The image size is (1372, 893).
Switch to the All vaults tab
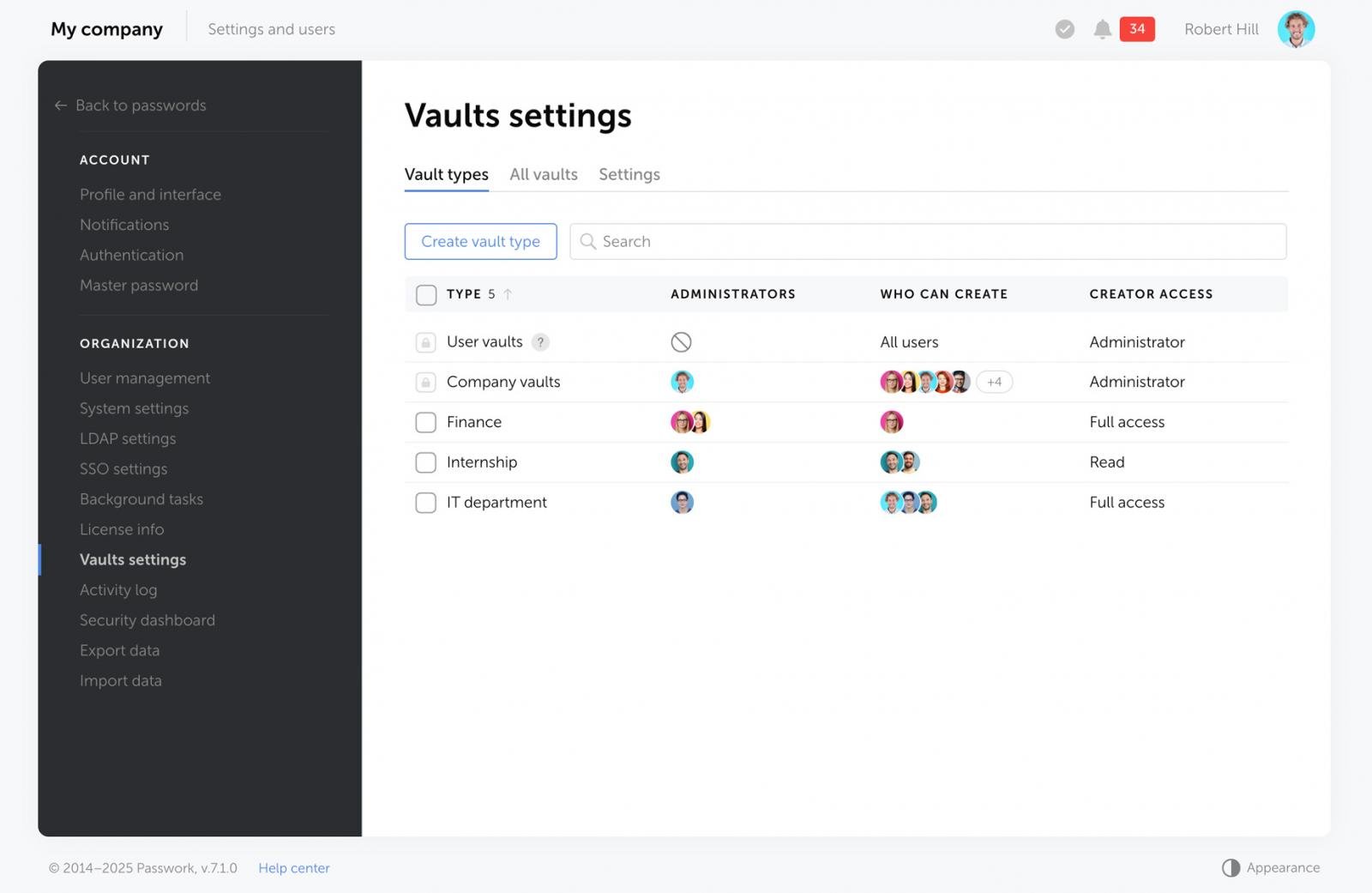point(543,174)
